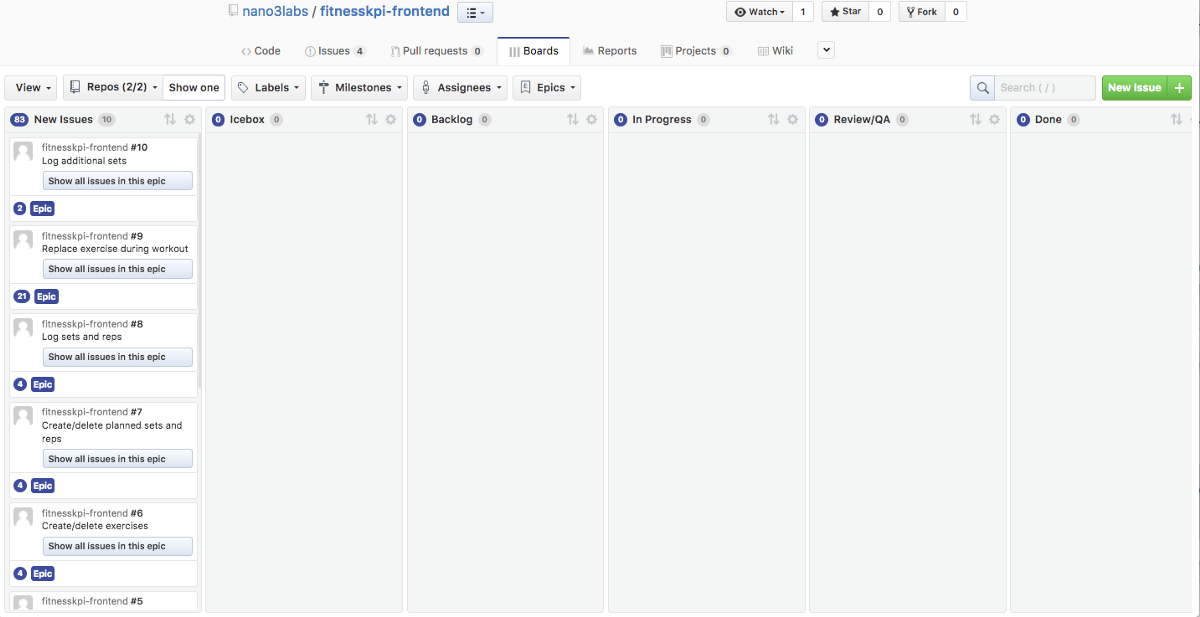Open the Milestones filter dropdown

(359, 88)
